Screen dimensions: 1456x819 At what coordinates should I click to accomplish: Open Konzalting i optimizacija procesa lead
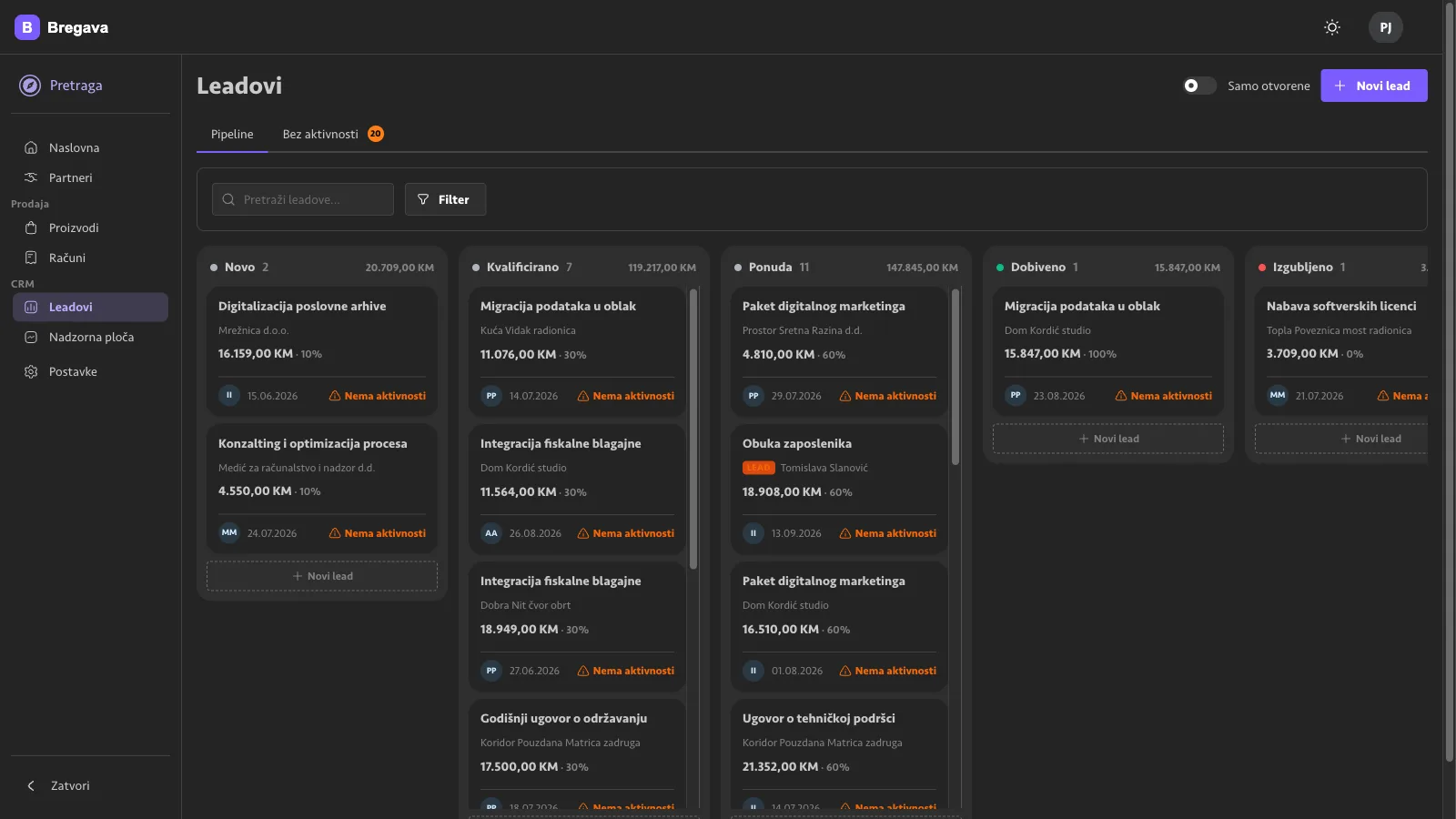point(322,489)
